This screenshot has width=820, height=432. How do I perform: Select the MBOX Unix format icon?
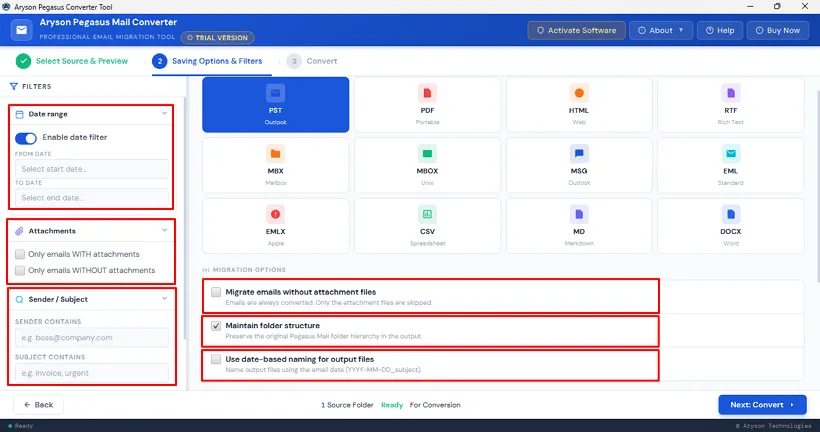point(427,154)
